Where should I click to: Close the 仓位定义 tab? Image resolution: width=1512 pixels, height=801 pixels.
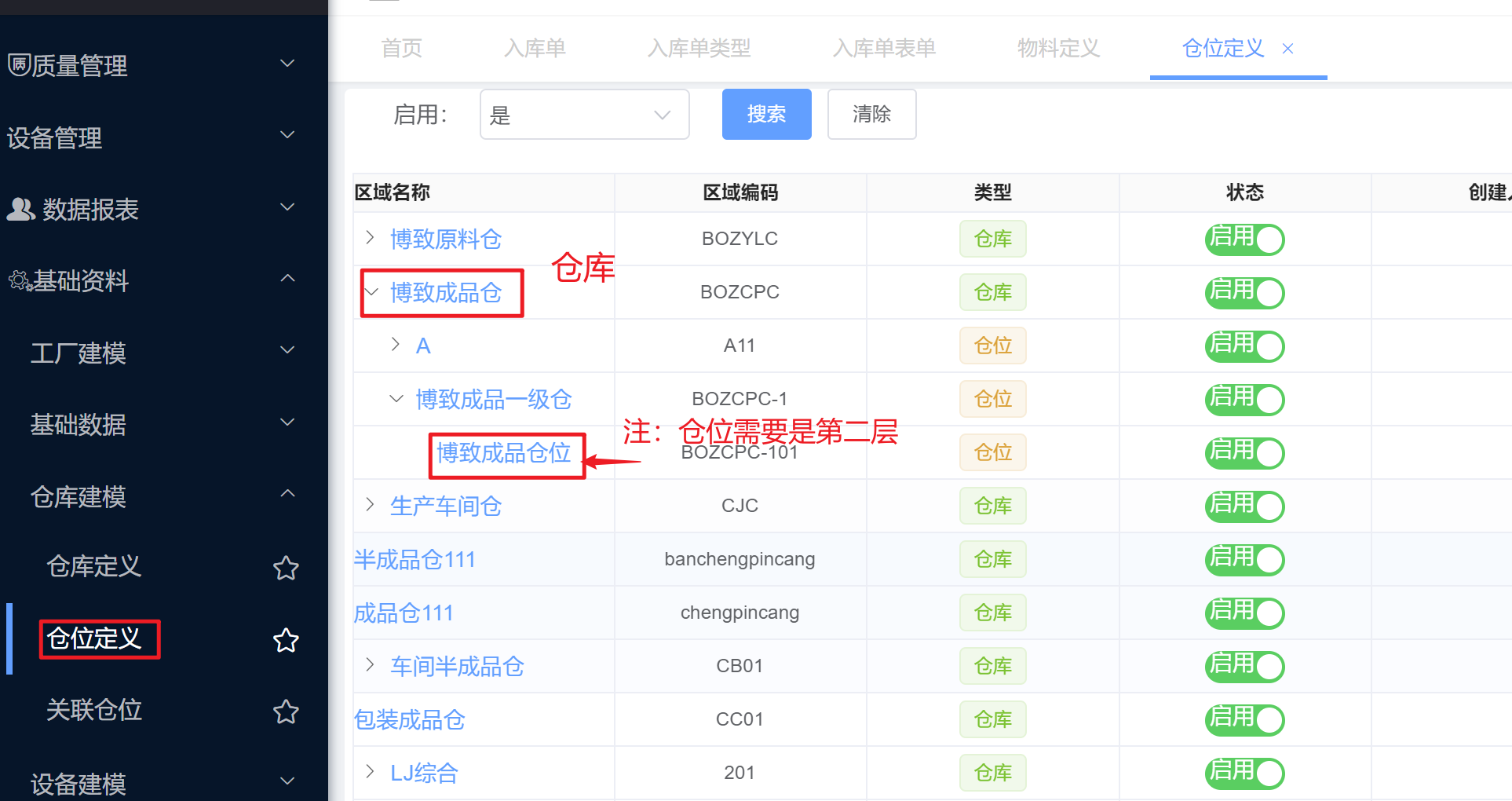coord(1287,49)
